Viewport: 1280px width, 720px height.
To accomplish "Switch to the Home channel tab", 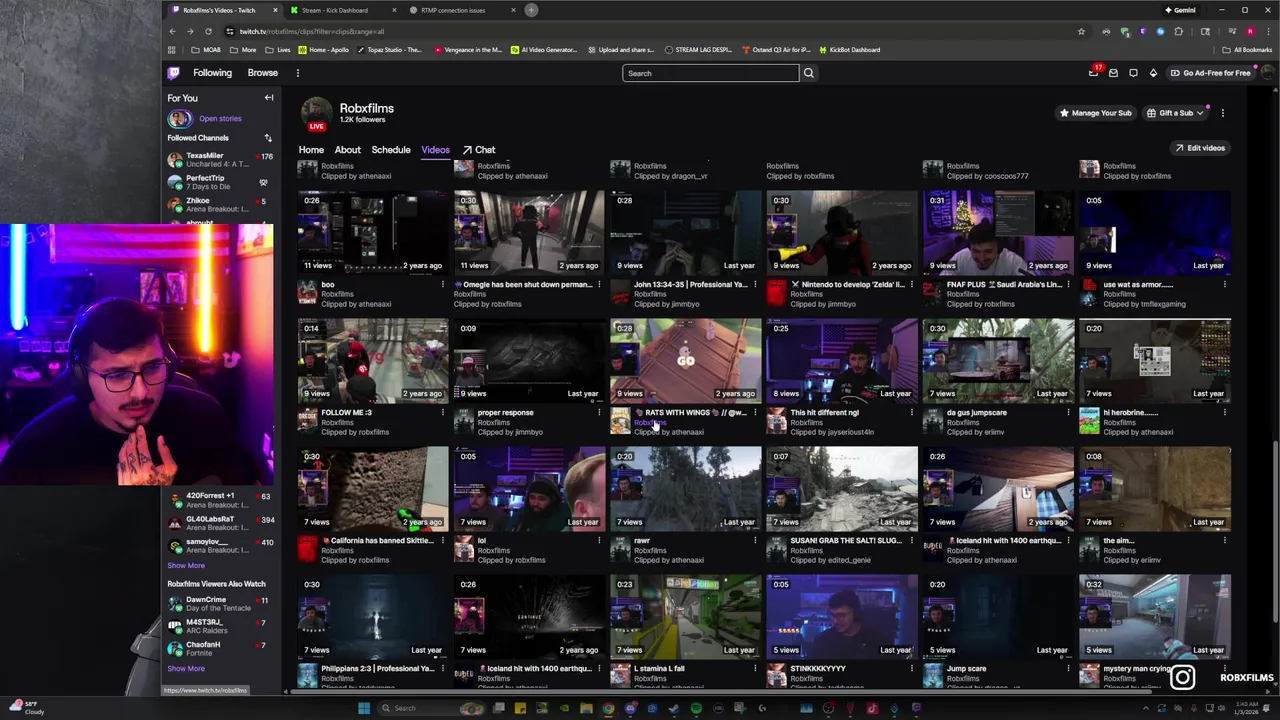I will (x=311, y=150).
